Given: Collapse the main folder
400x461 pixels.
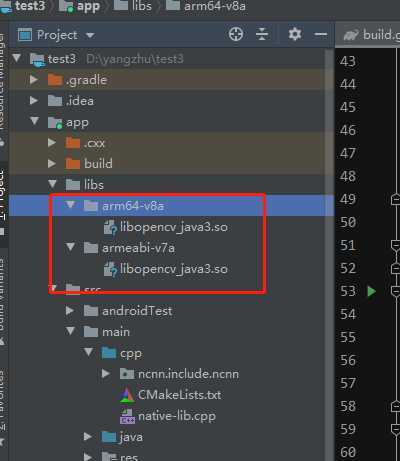Looking at the screenshot, I should point(70,331).
